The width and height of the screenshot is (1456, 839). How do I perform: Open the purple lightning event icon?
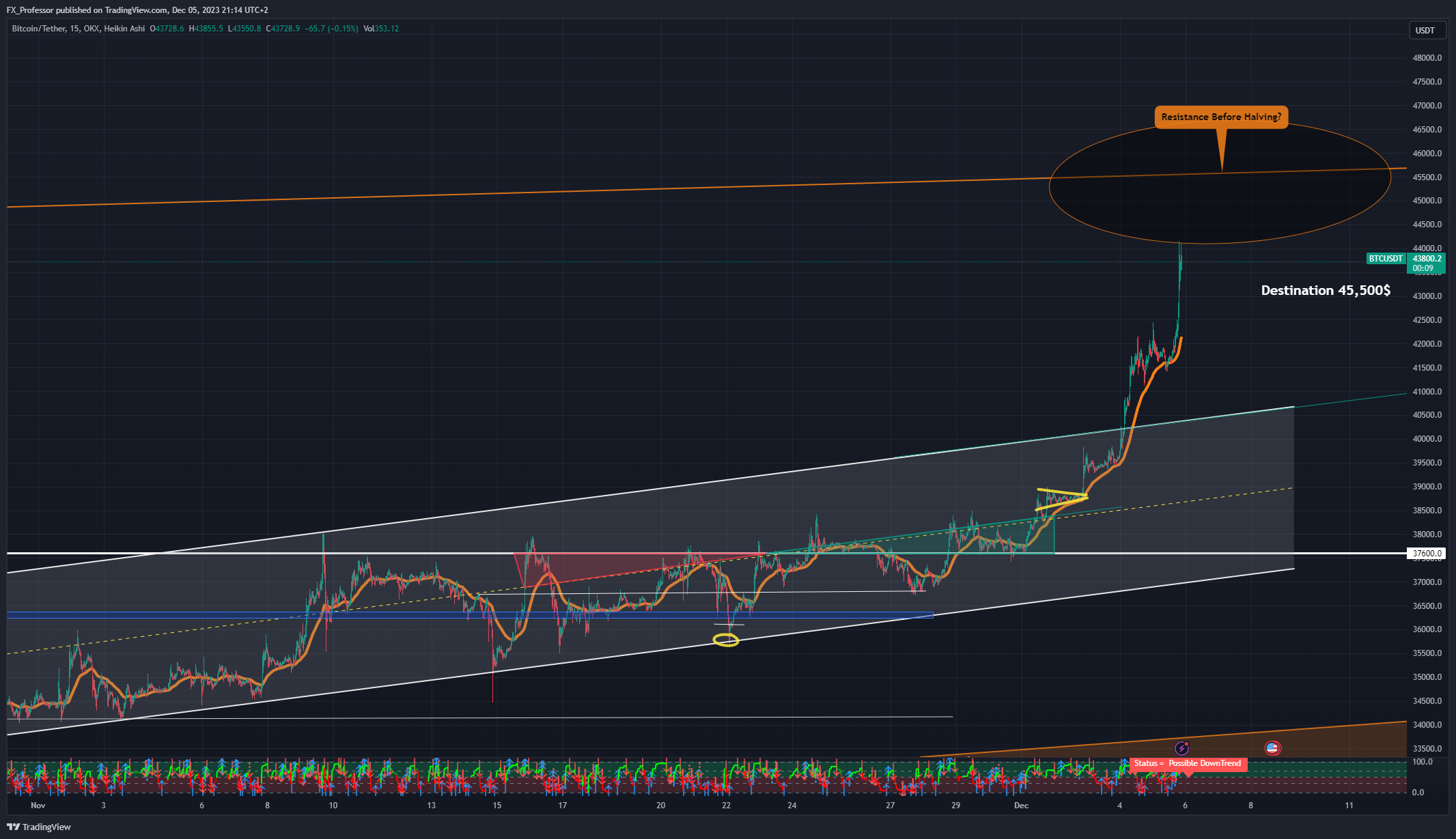1181,748
